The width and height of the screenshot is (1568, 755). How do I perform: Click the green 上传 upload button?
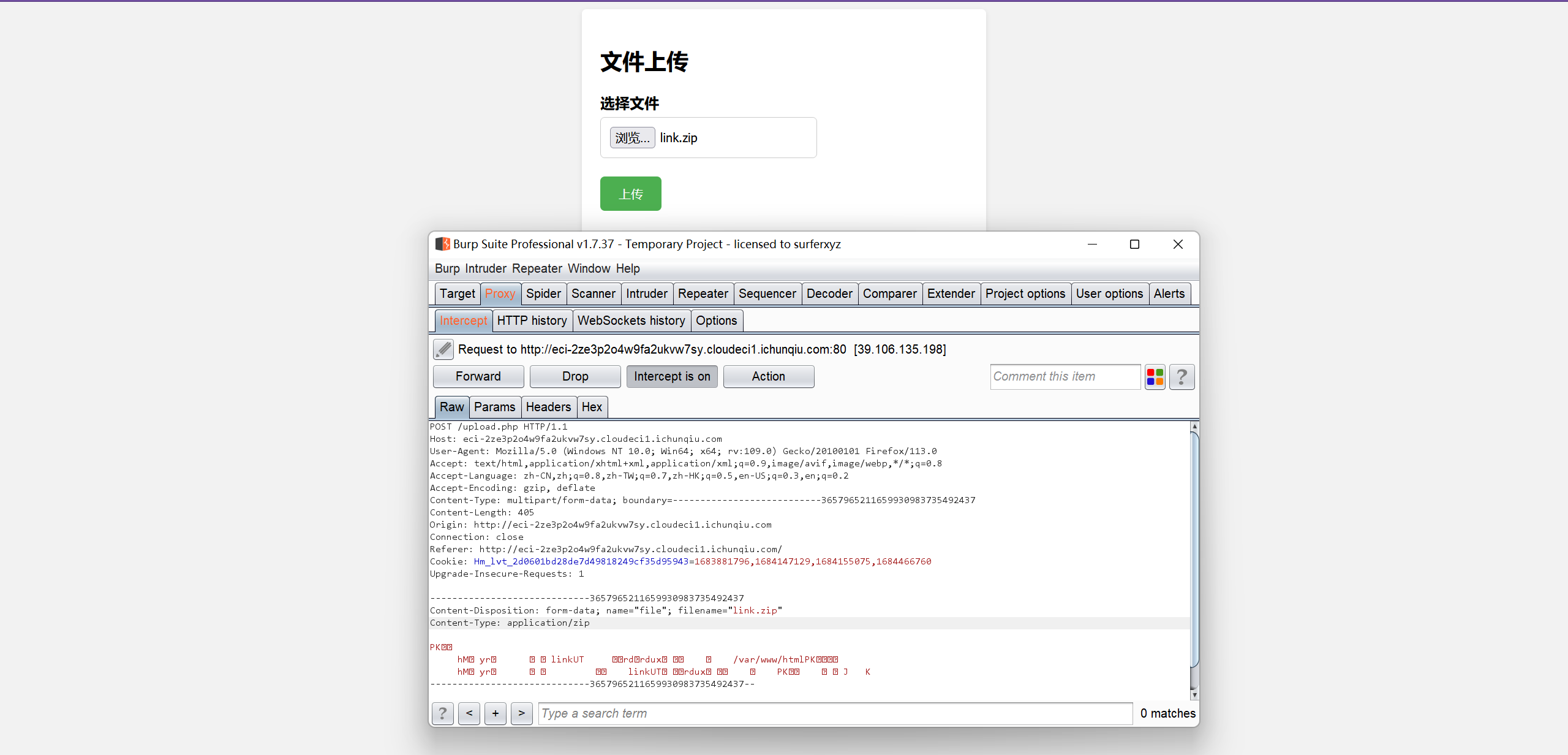[630, 194]
